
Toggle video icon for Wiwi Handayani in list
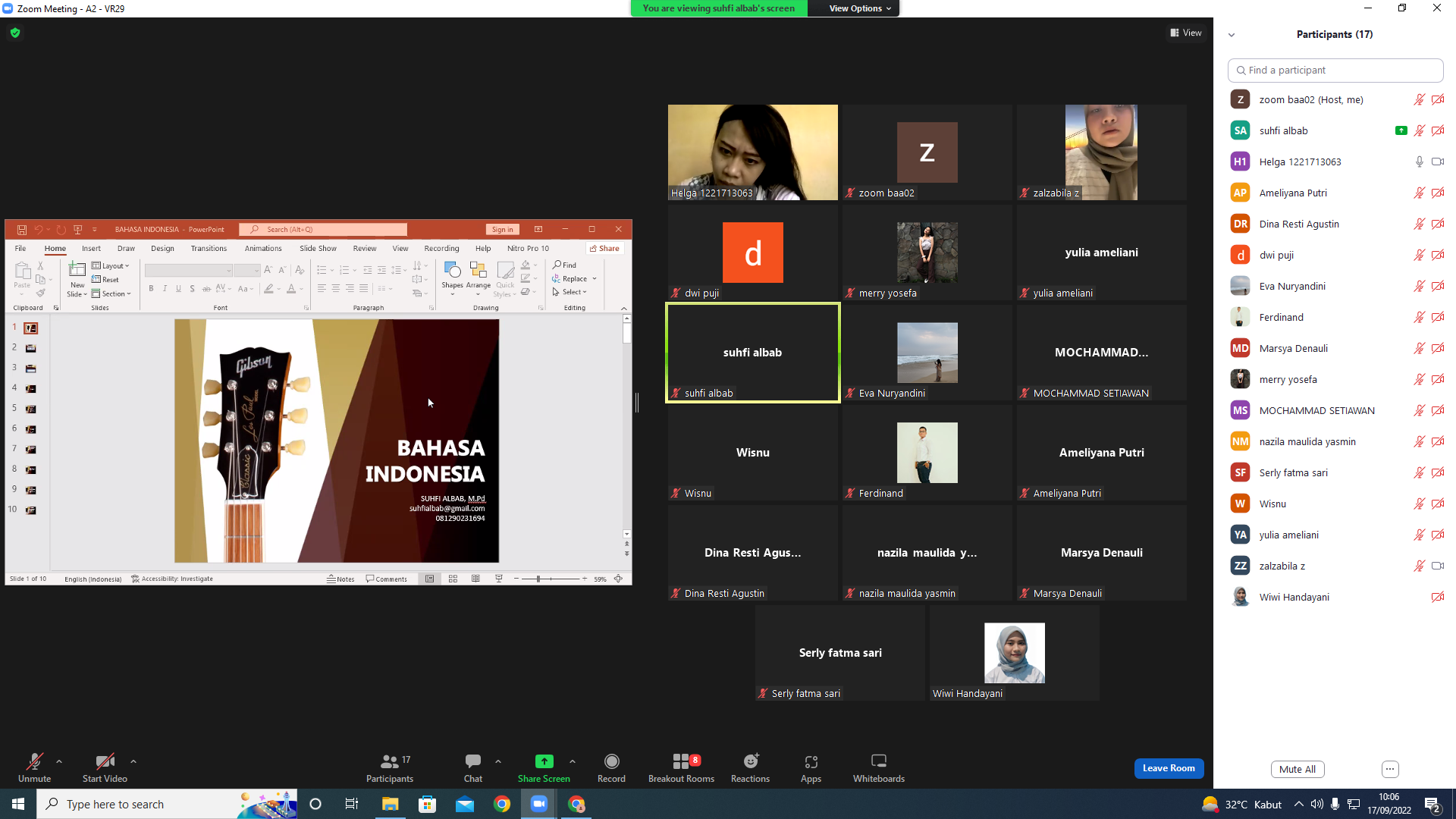(x=1437, y=597)
